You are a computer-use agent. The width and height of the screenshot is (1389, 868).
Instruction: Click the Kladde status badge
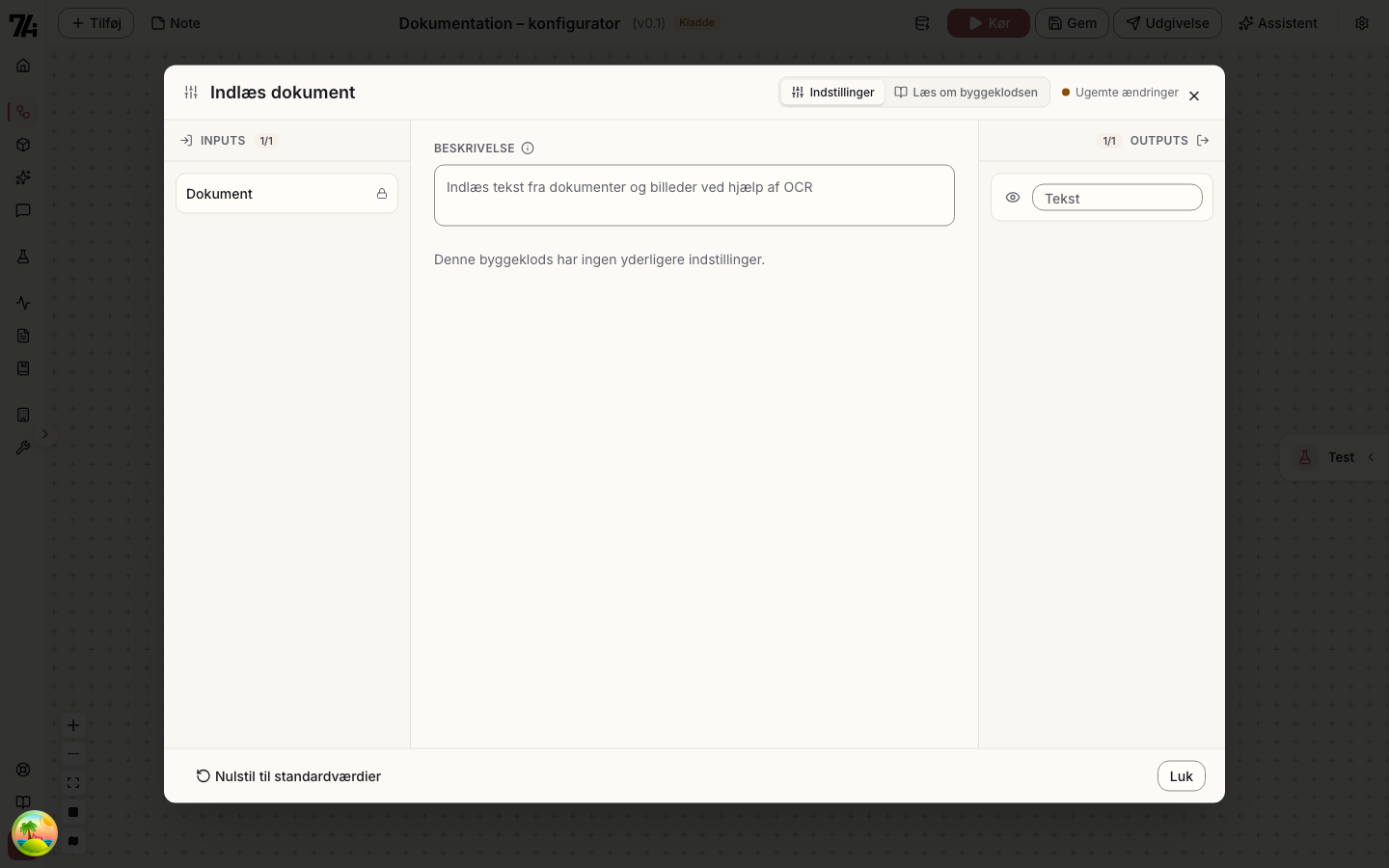coord(697,23)
